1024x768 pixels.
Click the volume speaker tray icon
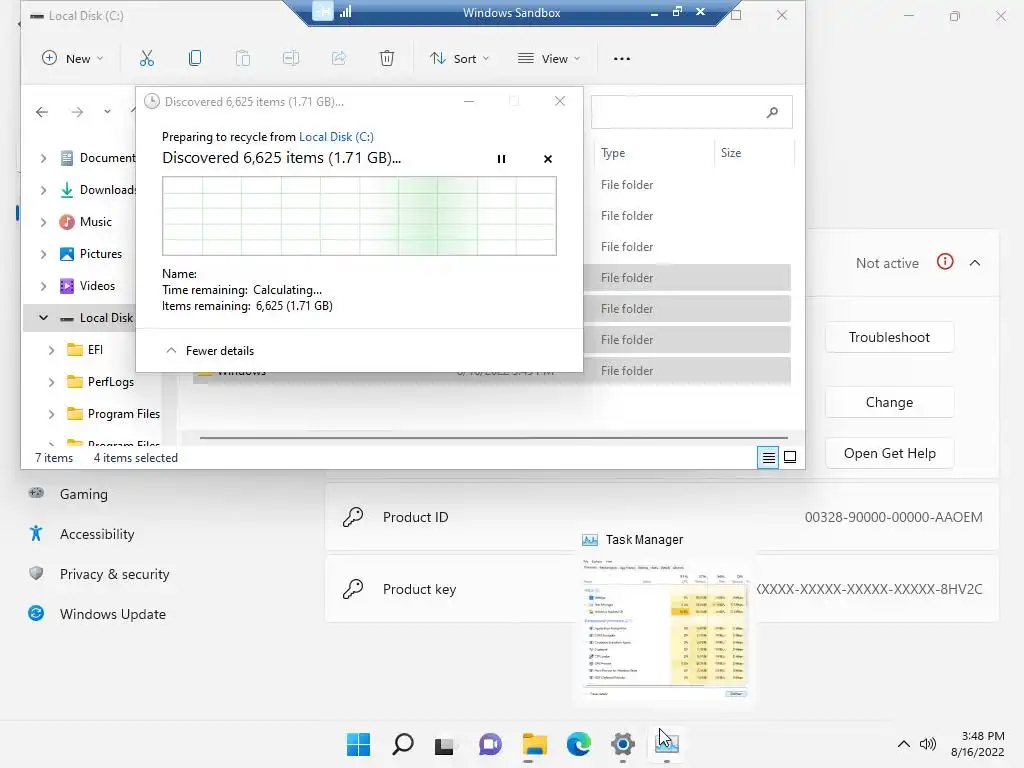pos(927,744)
